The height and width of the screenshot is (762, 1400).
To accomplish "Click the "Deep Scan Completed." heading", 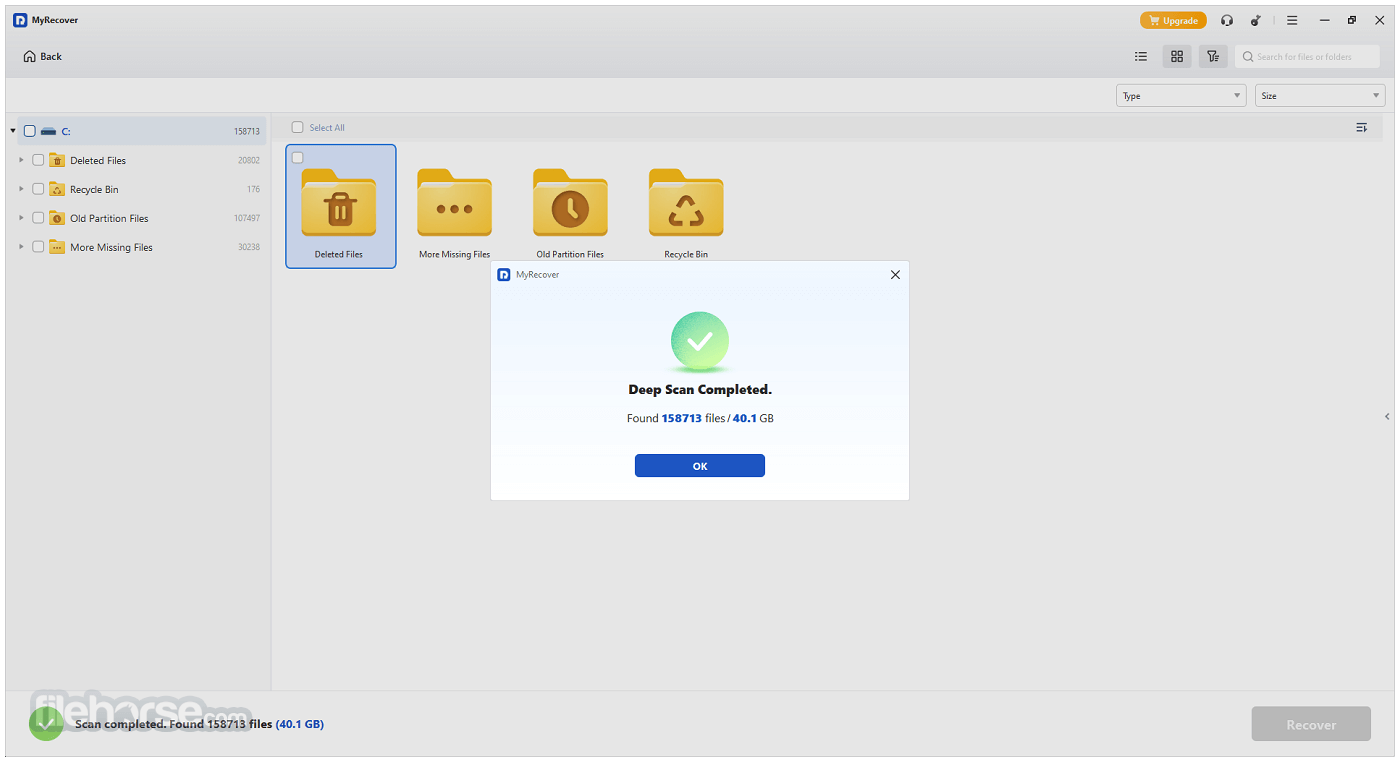I will [x=700, y=390].
